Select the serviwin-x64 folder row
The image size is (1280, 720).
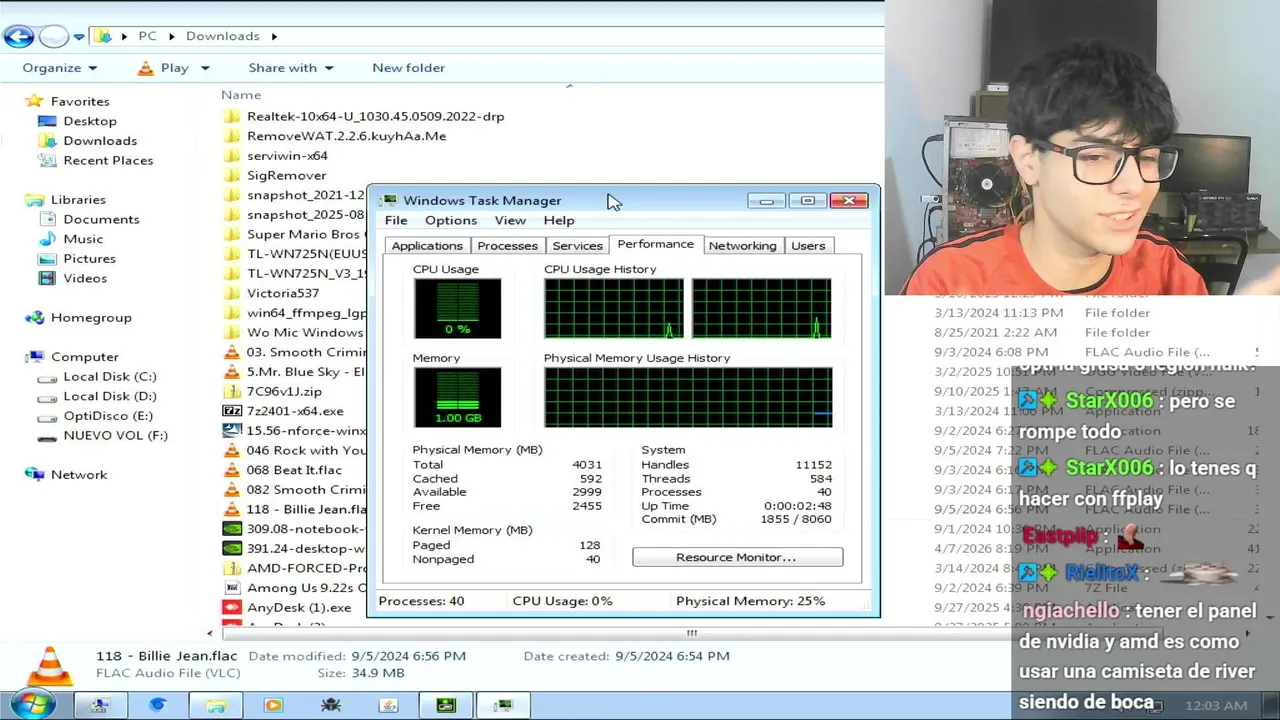[x=287, y=156]
